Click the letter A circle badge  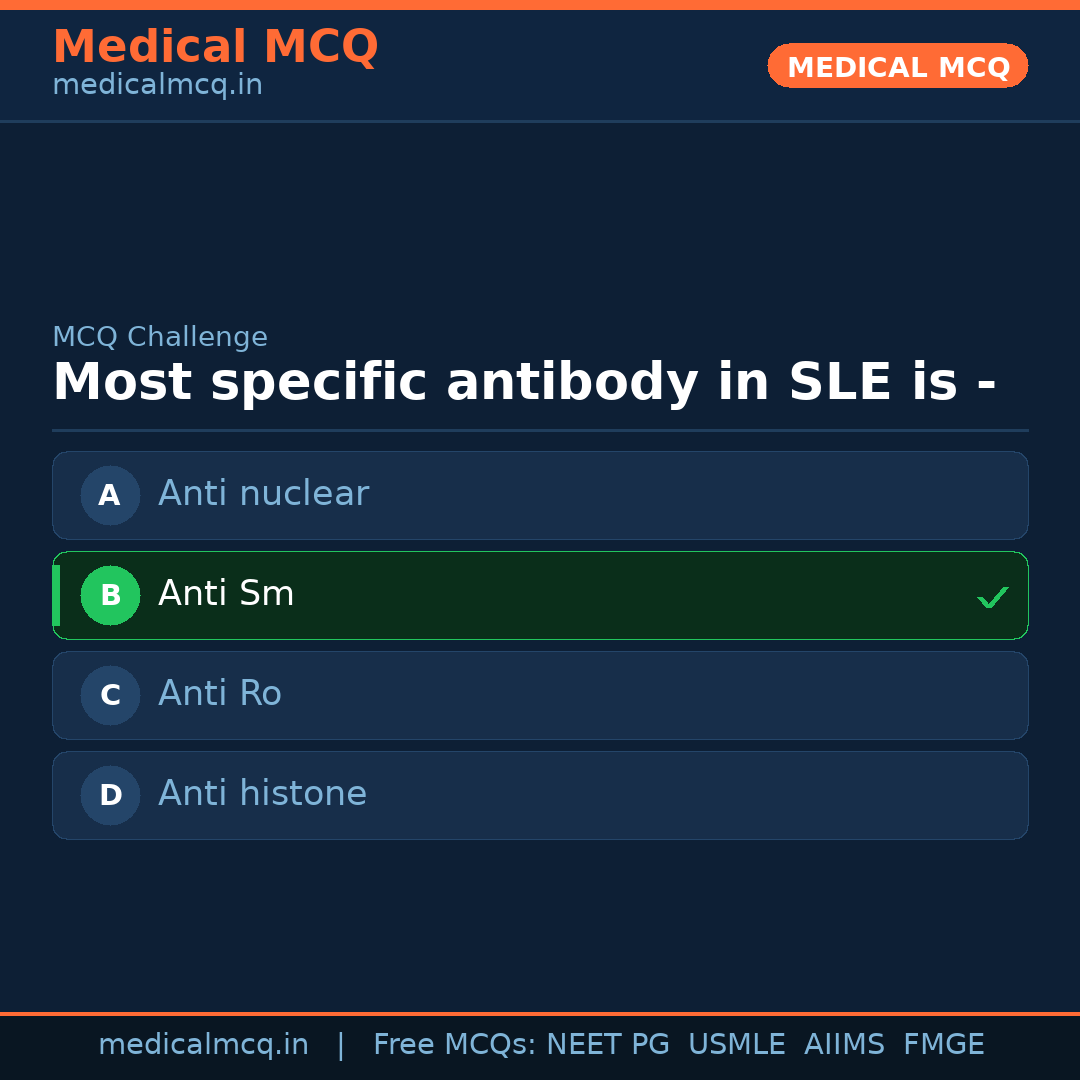click(x=110, y=495)
